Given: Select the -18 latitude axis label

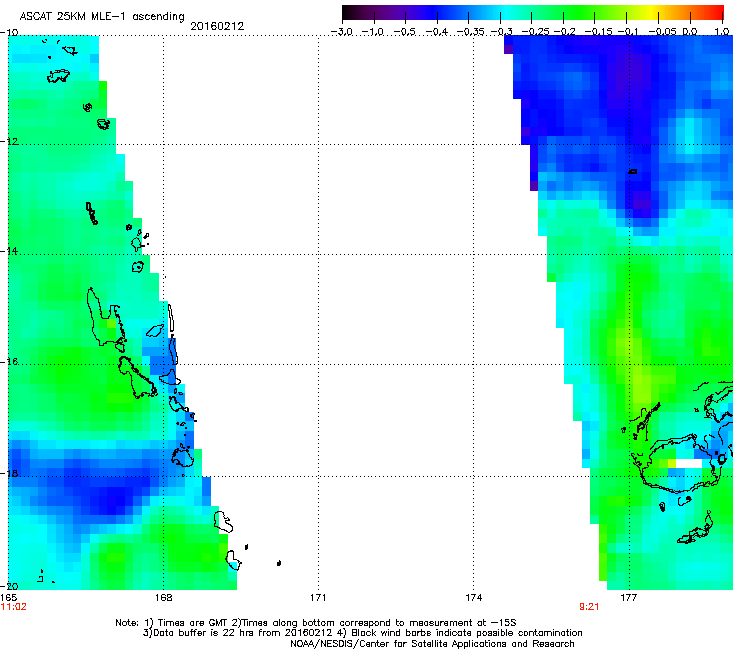Looking at the screenshot, I should pos(9,473).
